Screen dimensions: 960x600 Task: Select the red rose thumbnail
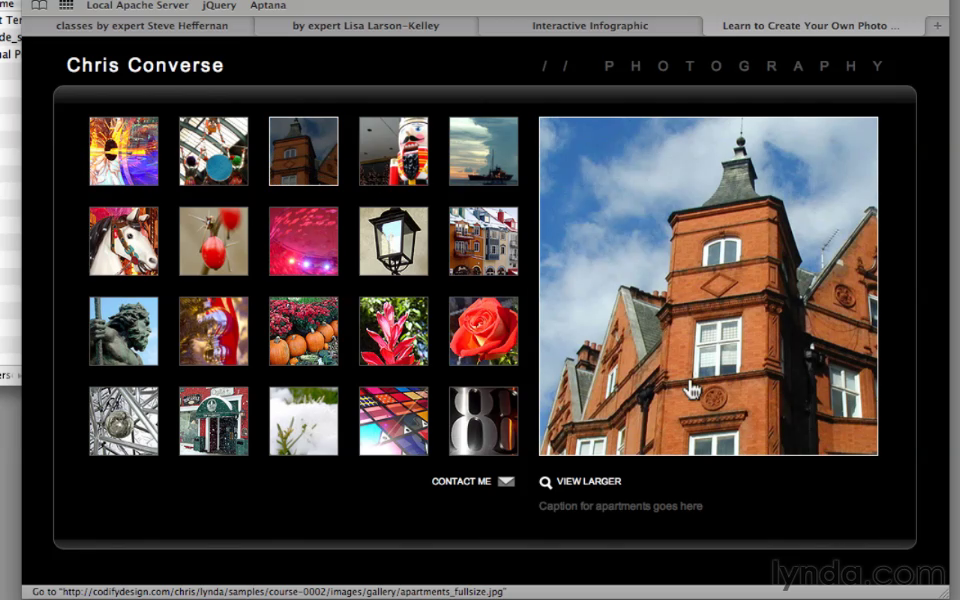(x=484, y=331)
